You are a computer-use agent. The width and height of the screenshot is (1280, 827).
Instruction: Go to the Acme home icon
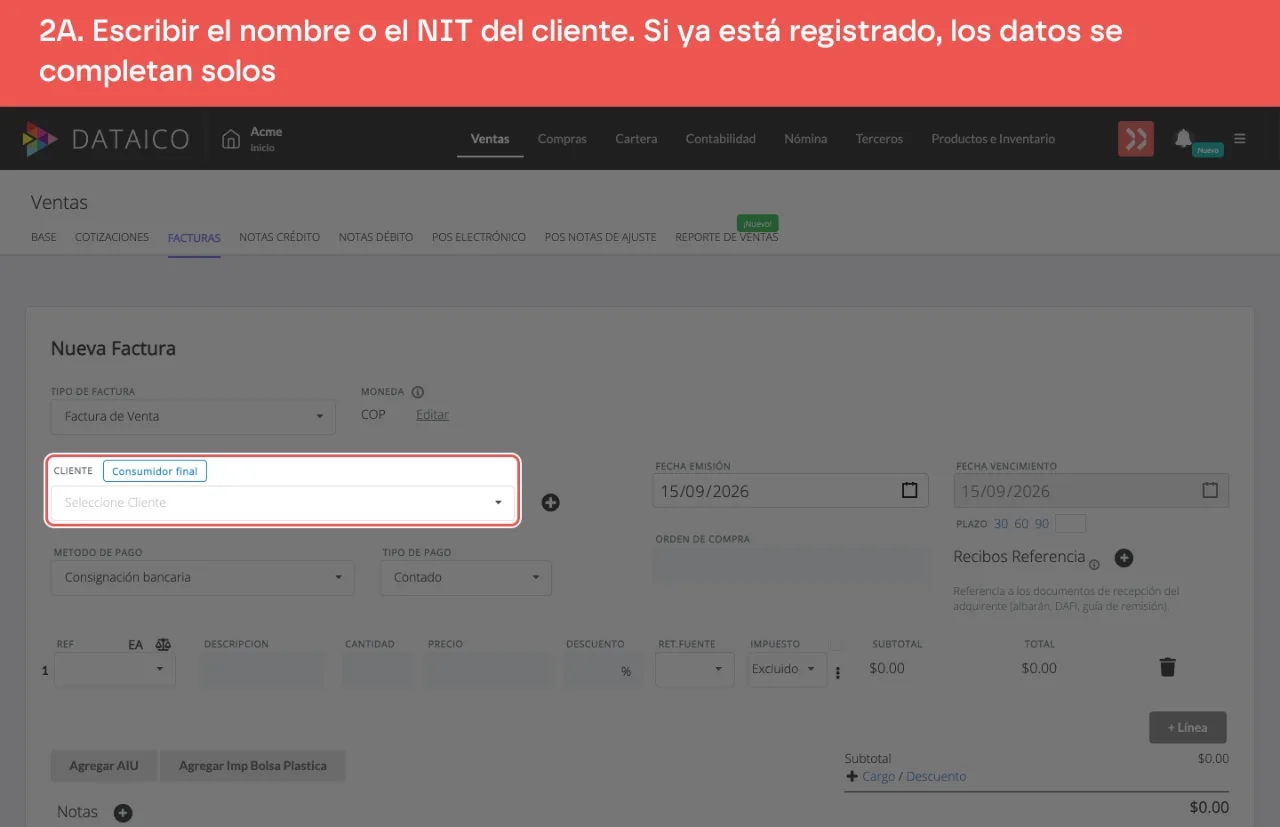tap(231, 139)
